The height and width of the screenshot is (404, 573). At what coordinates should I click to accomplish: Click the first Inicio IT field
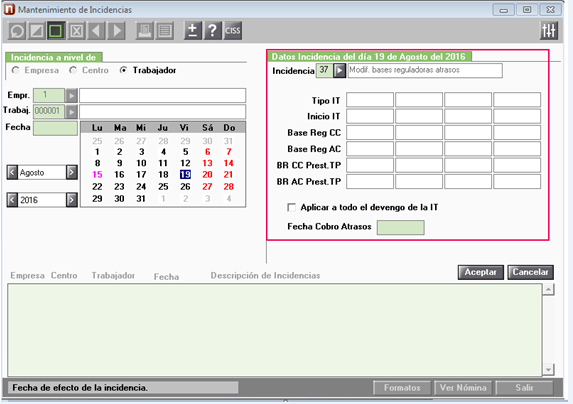coord(370,116)
